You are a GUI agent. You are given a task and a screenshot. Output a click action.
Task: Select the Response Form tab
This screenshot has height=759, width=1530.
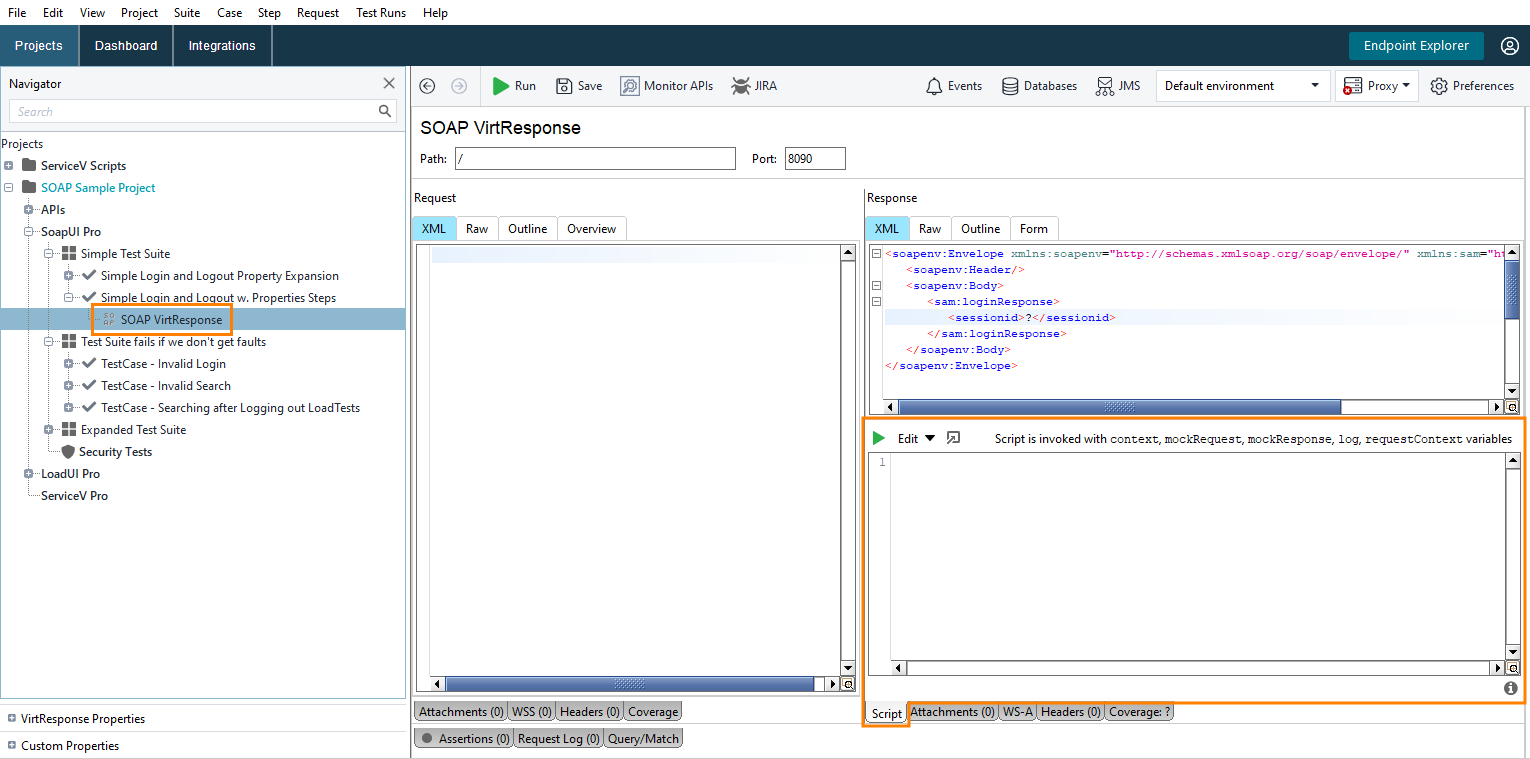pos(1034,229)
